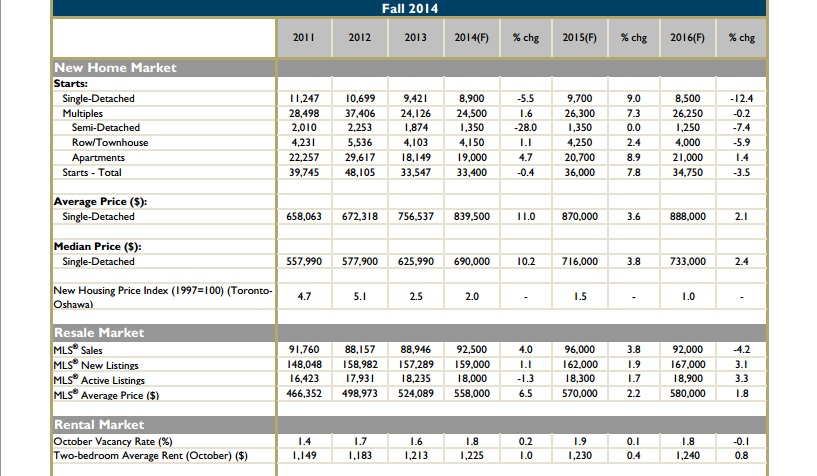Select the Starts - Total row label
The width and height of the screenshot is (817, 476).
(x=92, y=172)
